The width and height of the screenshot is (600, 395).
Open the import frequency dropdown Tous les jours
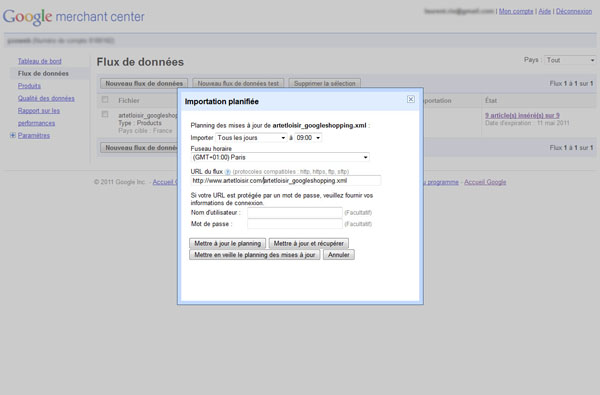point(251,138)
